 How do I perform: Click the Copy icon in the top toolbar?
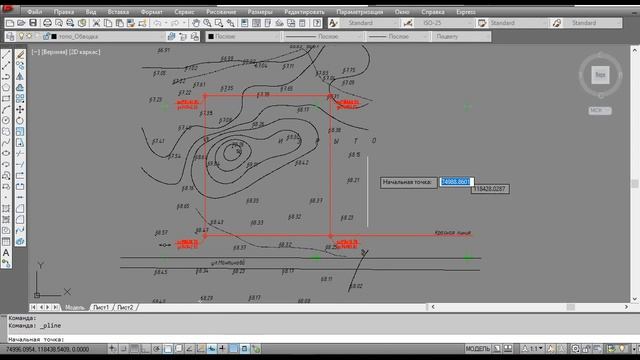click(108, 23)
